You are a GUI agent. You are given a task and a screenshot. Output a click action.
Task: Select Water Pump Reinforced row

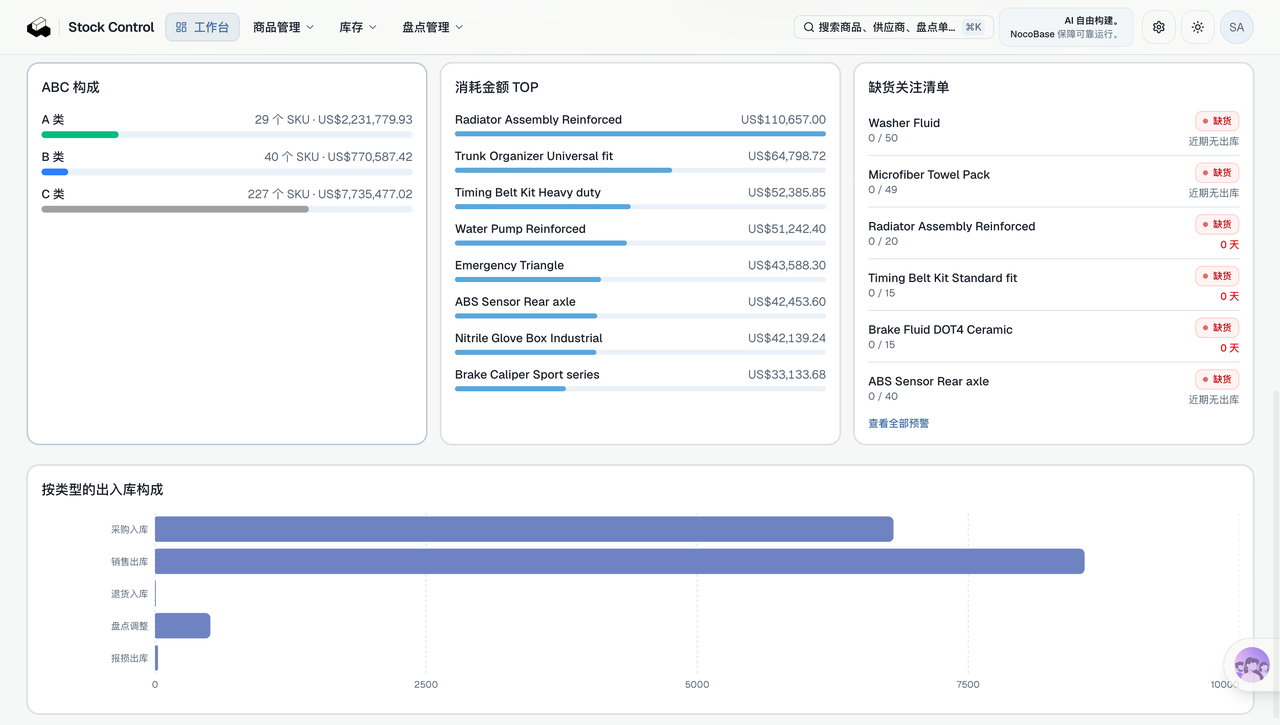640,233
